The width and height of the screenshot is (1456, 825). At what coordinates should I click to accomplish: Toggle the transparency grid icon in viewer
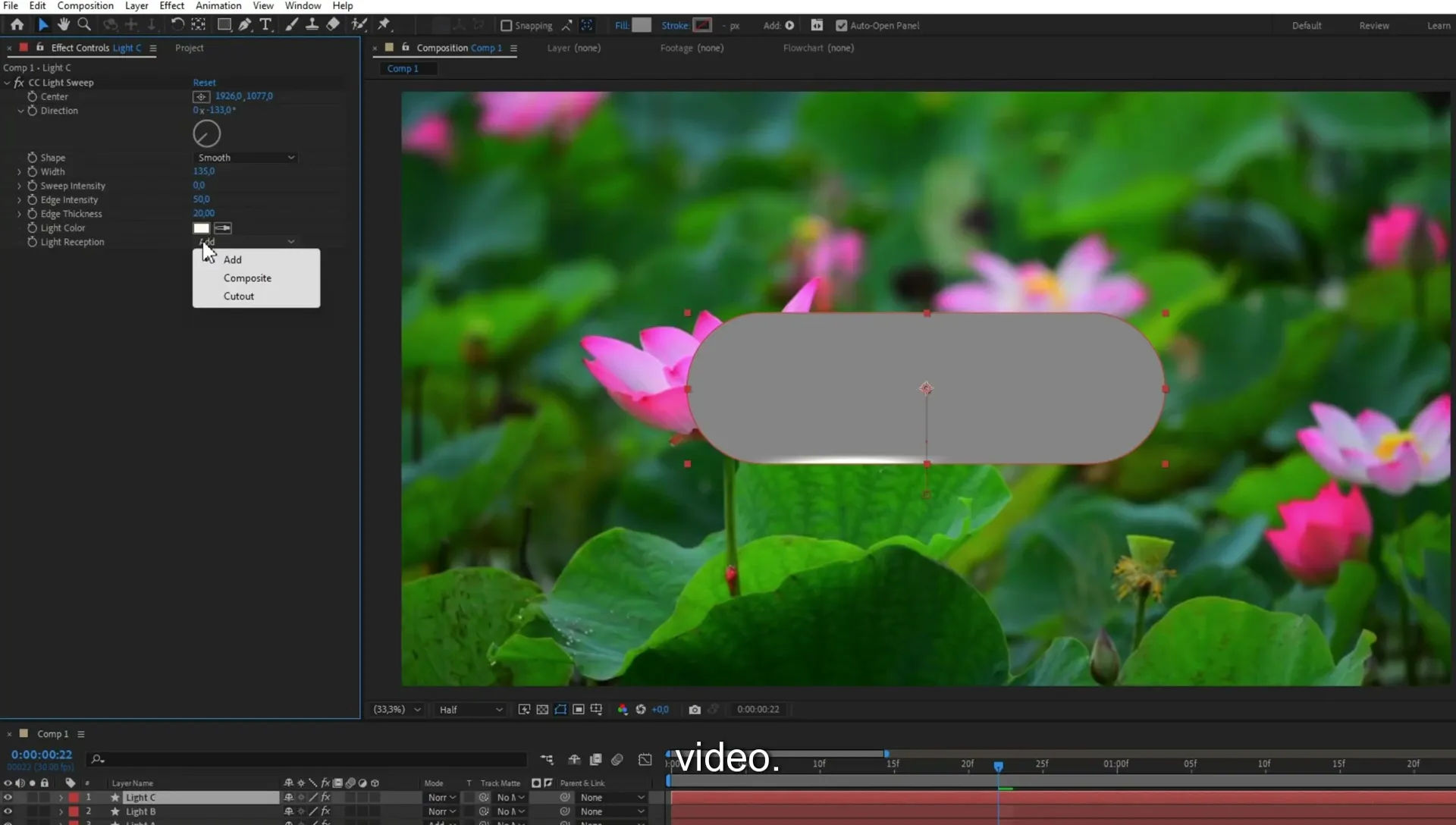(x=542, y=710)
